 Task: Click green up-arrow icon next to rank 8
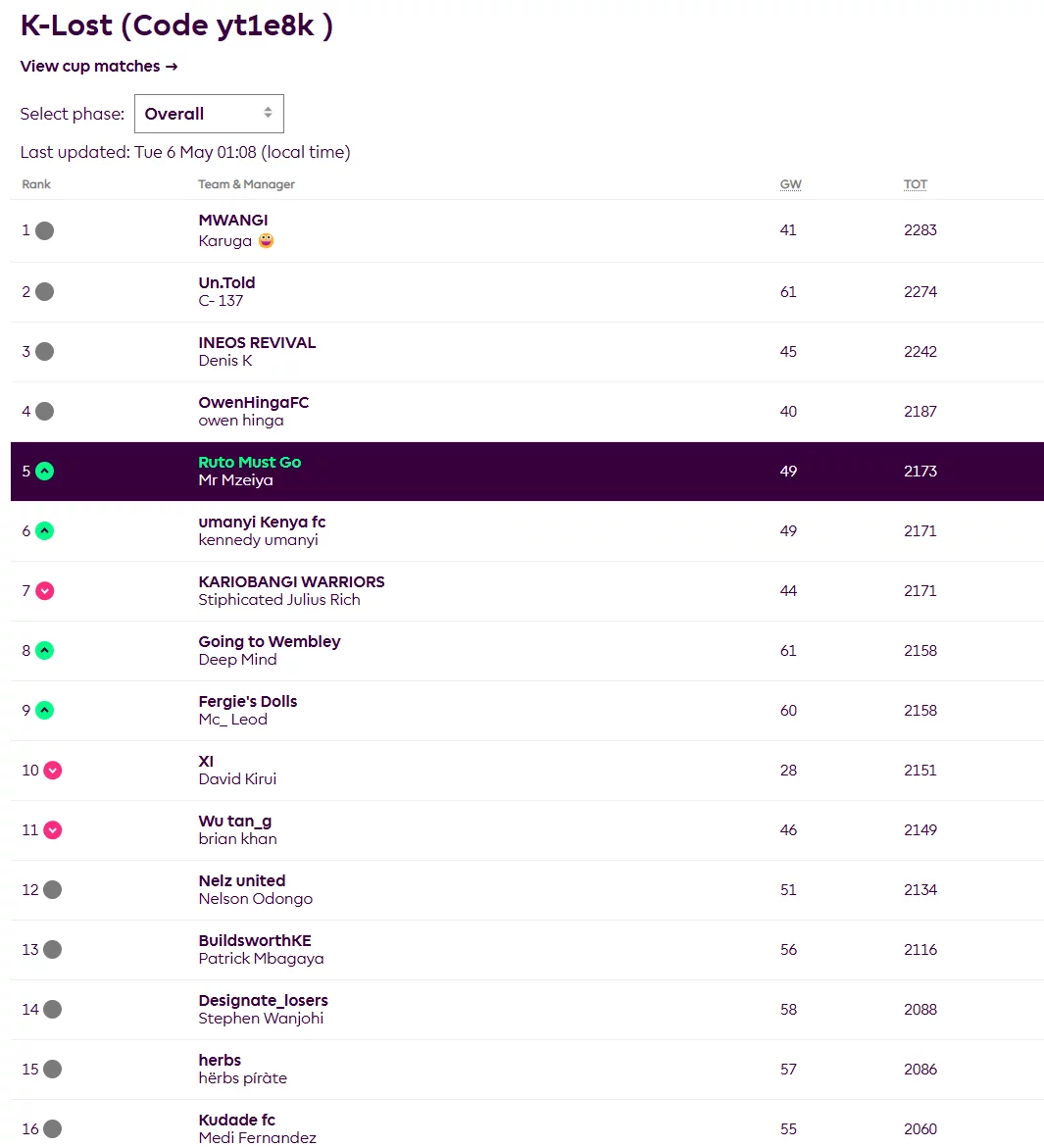(x=44, y=651)
